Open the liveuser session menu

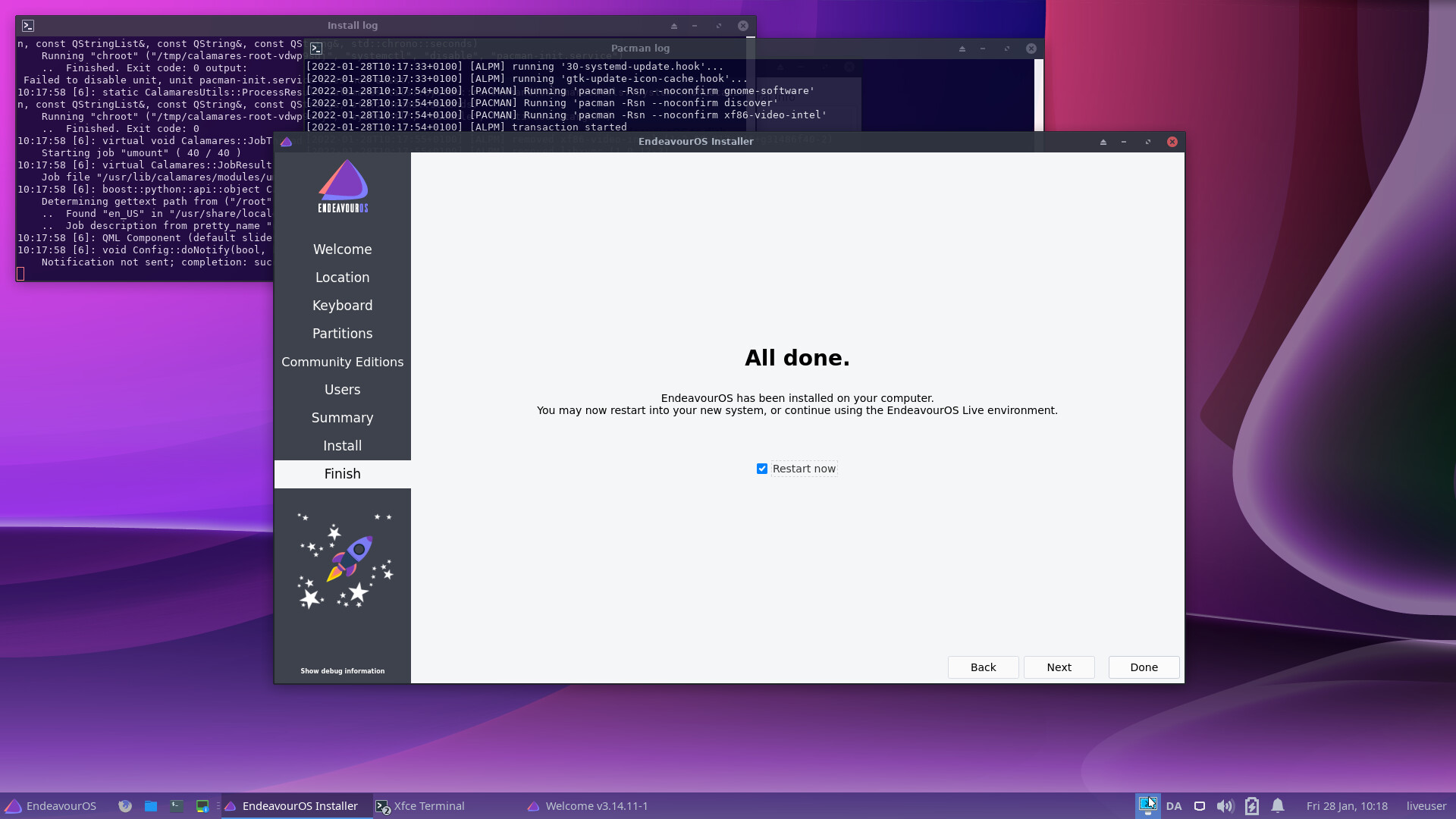1426,806
